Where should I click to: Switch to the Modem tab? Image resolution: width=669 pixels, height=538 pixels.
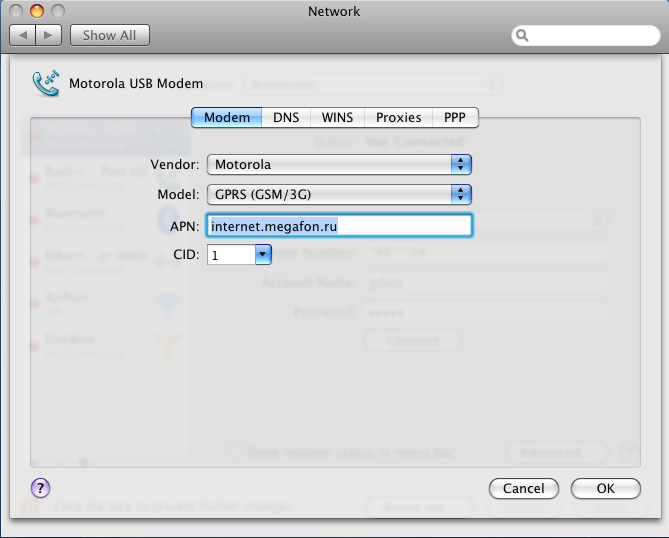[227, 117]
